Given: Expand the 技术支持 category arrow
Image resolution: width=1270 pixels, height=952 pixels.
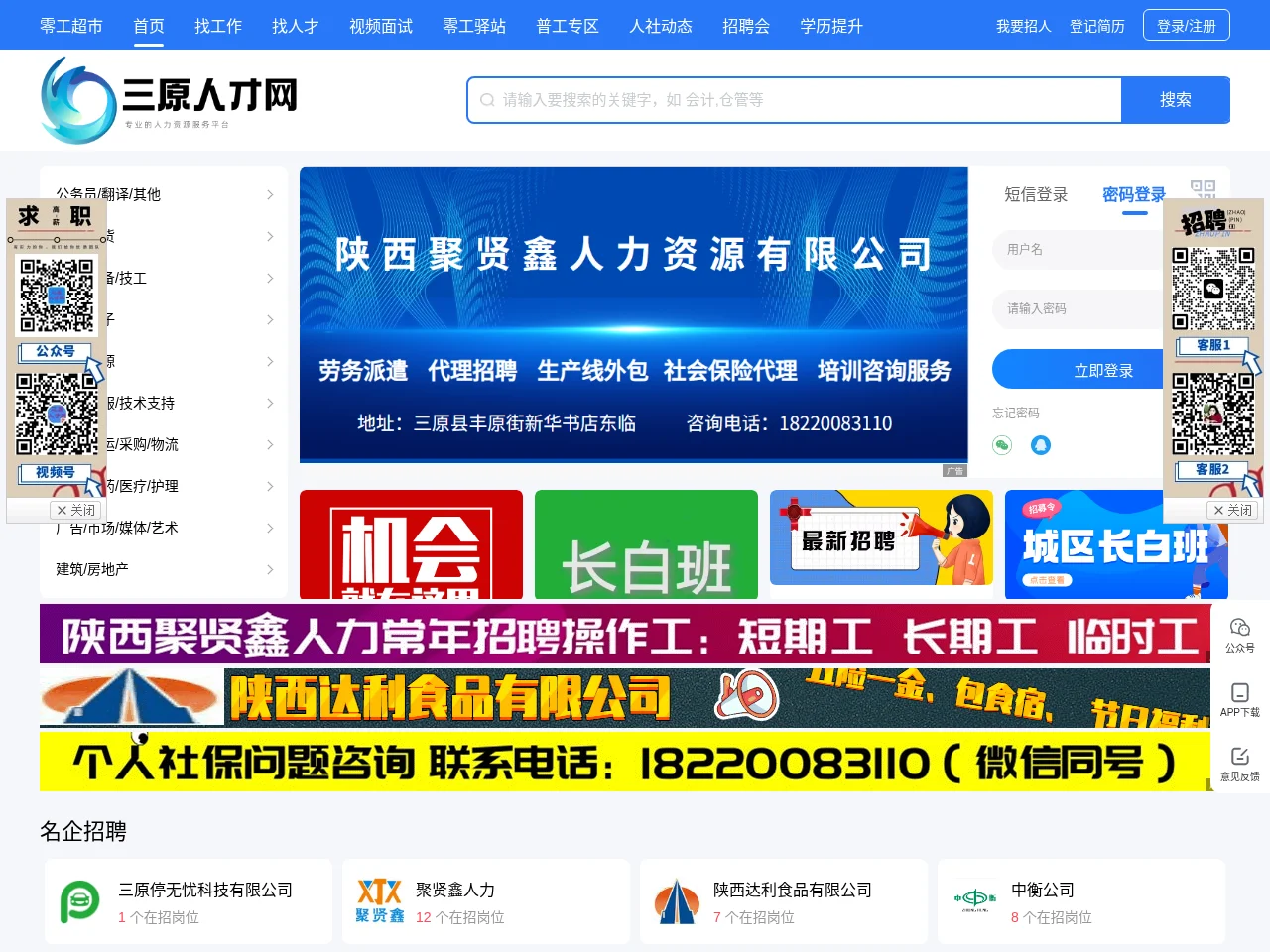Looking at the screenshot, I should coord(270,404).
